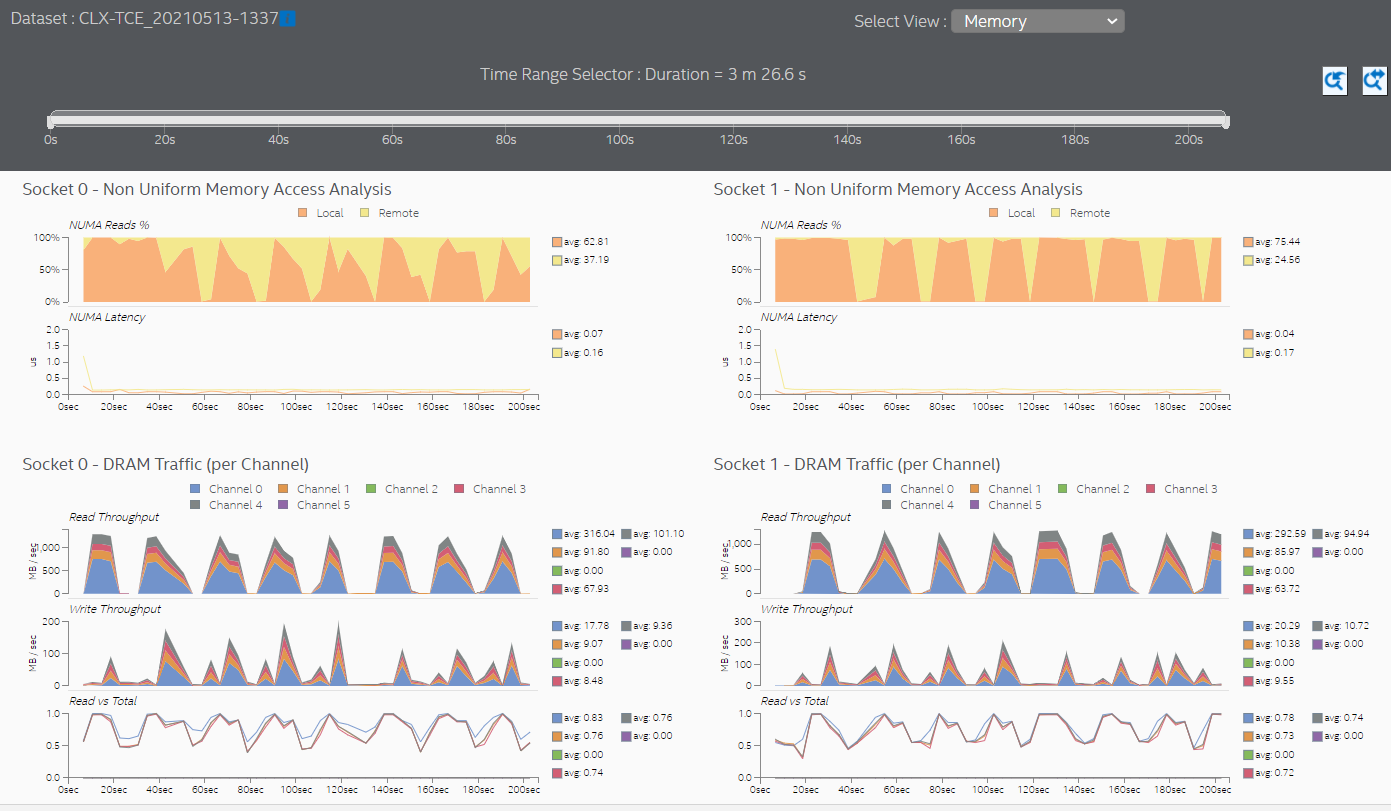The image size is (1391, 811).
Task: Click the Socket 0 NUMA Reads % area chart
Action: tap(300, 270)
